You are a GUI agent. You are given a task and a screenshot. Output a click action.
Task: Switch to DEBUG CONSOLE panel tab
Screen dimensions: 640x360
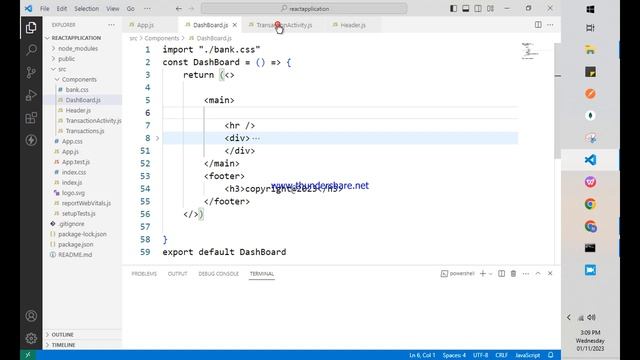(x=218, y=273)
